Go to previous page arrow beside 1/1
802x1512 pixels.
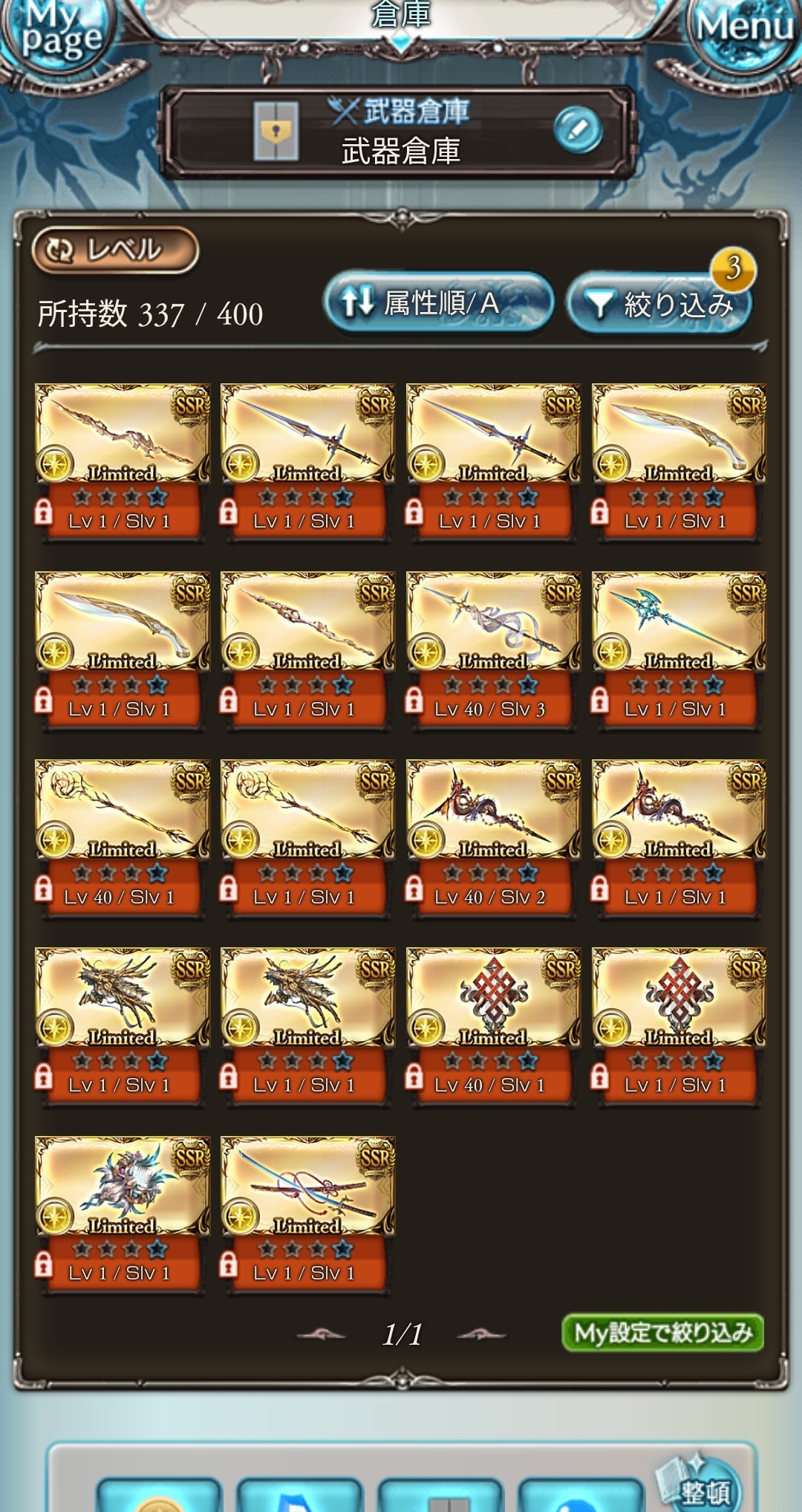click(321, 1335)
